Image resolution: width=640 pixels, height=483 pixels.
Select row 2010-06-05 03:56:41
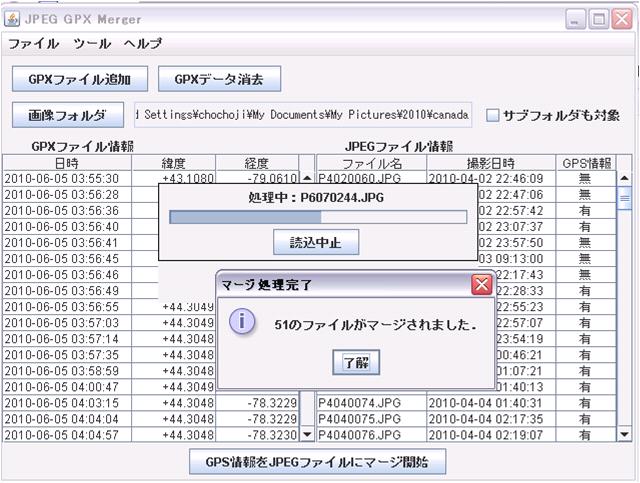pos(67,243)
